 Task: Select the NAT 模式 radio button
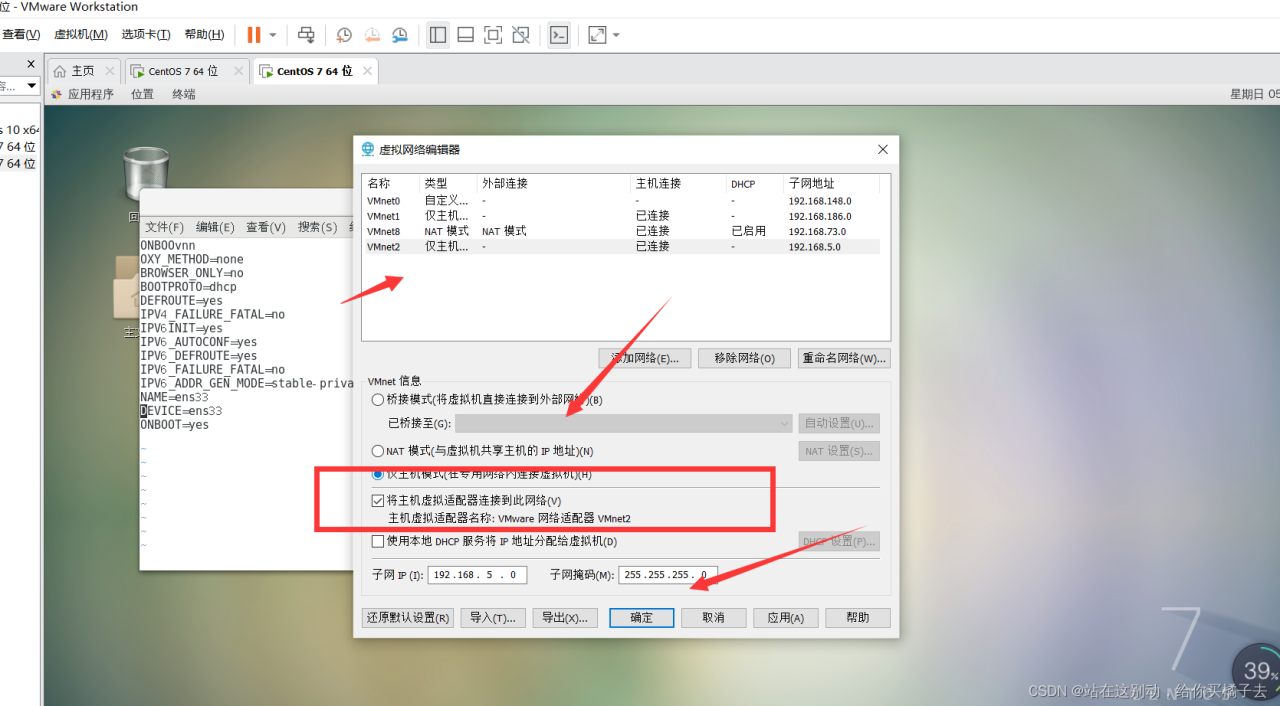click(378, 451)
